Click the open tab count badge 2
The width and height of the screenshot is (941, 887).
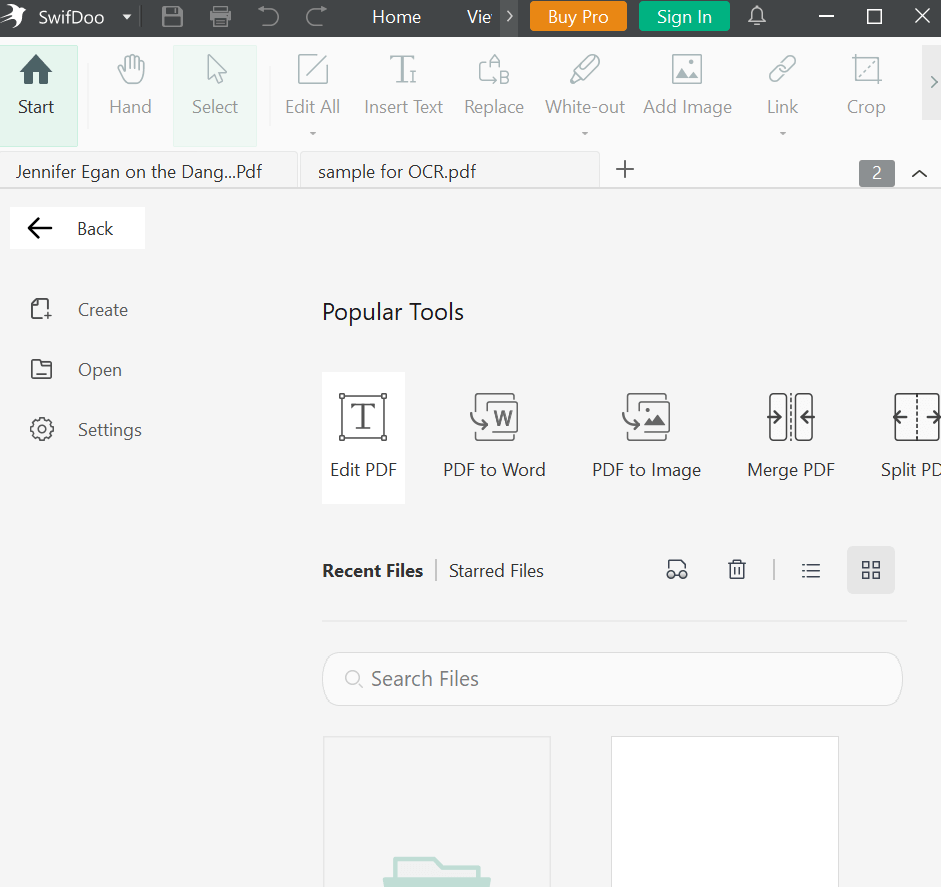tap(877, 173)
